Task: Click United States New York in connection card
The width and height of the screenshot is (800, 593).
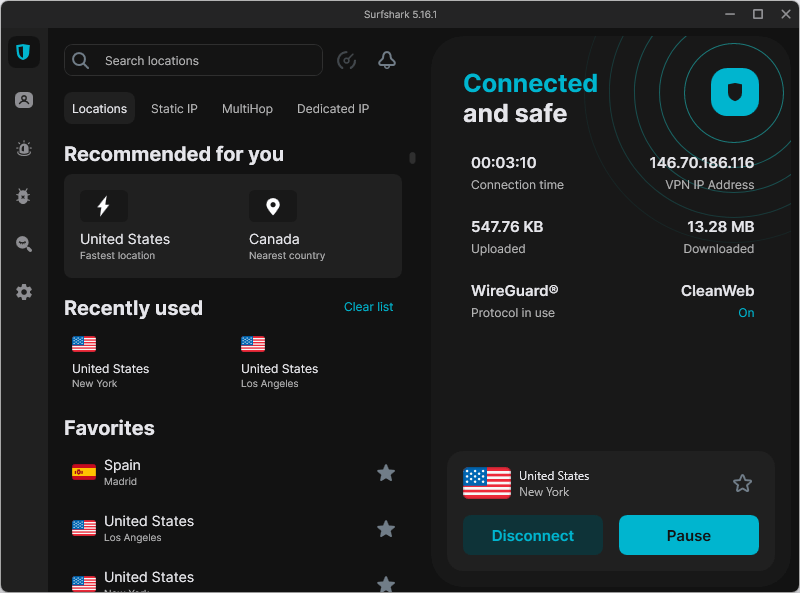Action: (x=554, y=484)
